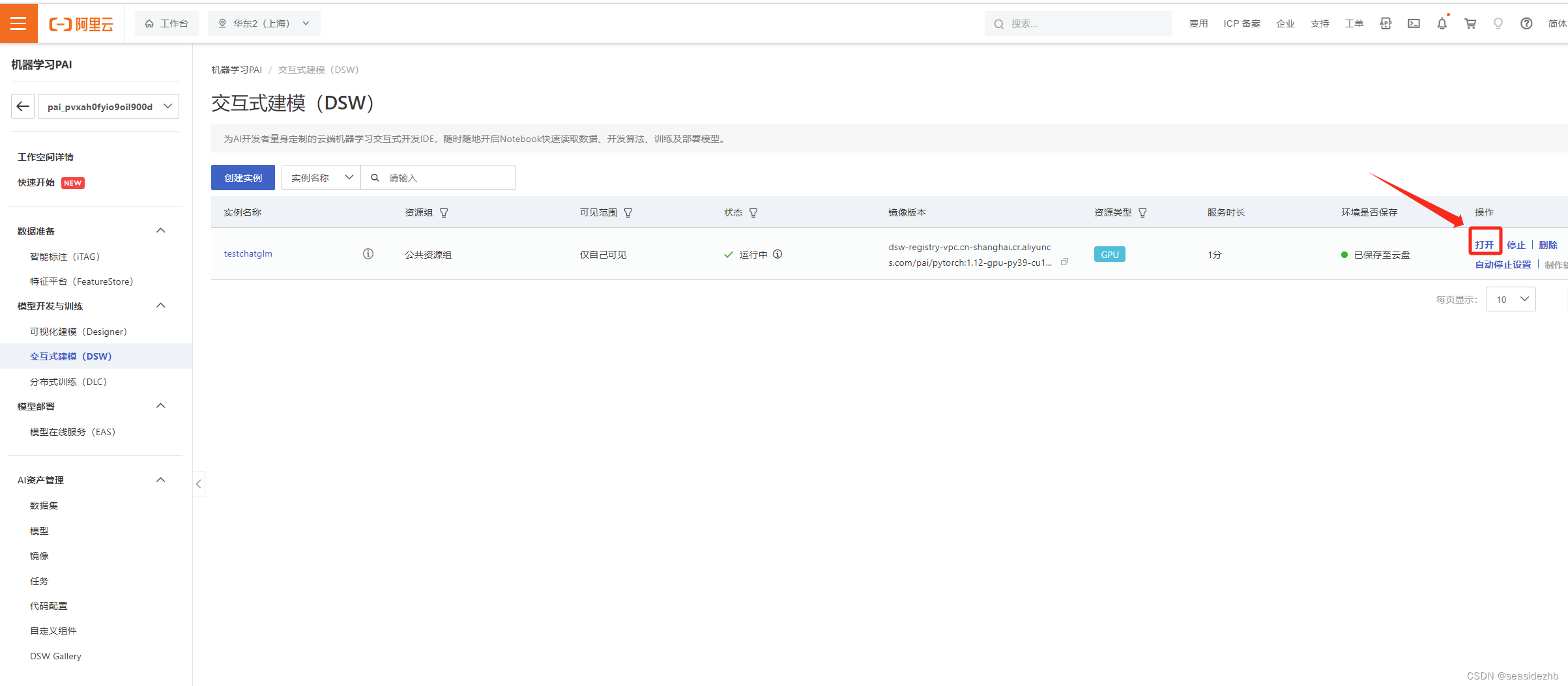The image size is (1568, 686).
Task: Copy the image version URL icon
Action: coord(1064,262)
